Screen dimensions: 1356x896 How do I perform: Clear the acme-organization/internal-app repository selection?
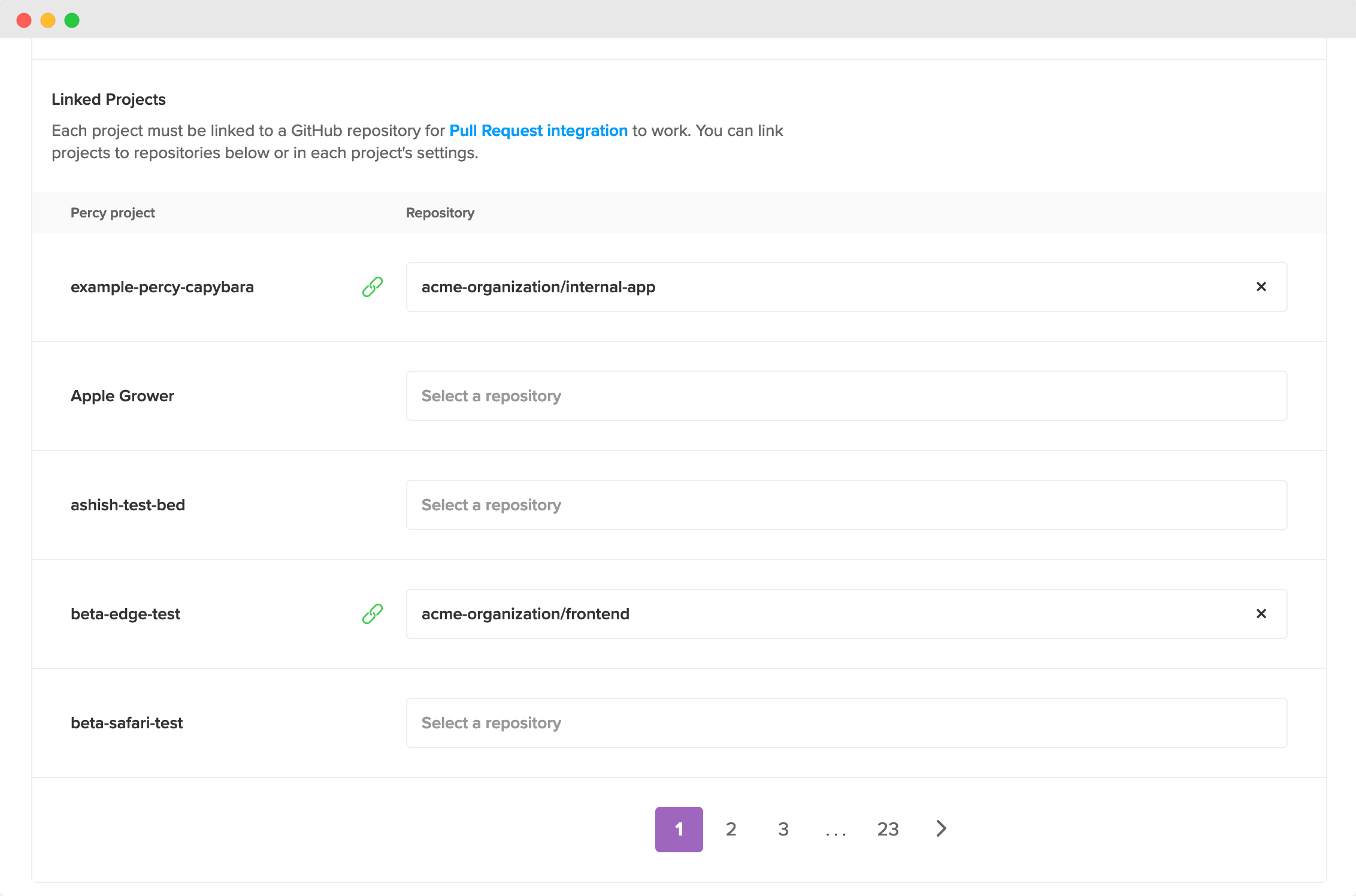(x=1261, y=287)
